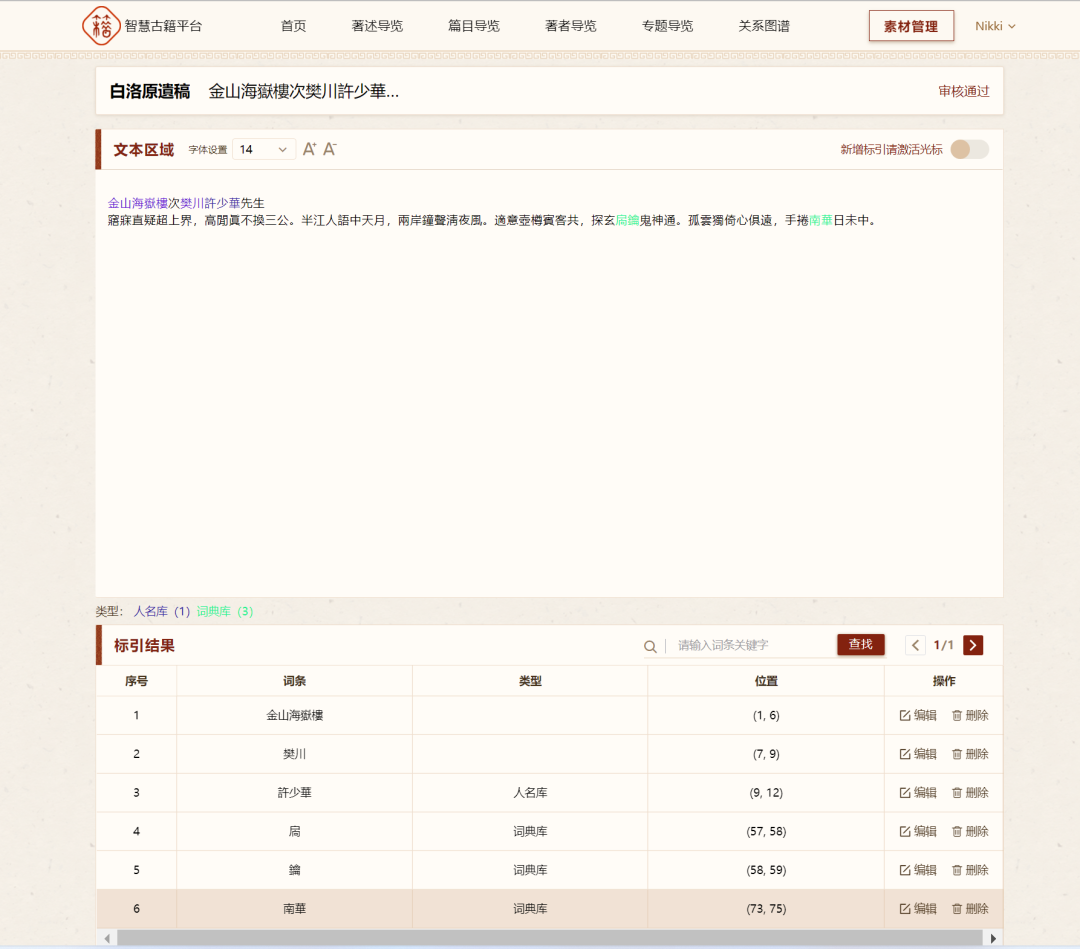
Task: Select the 許少華 term cell
Action: [294, 793]
